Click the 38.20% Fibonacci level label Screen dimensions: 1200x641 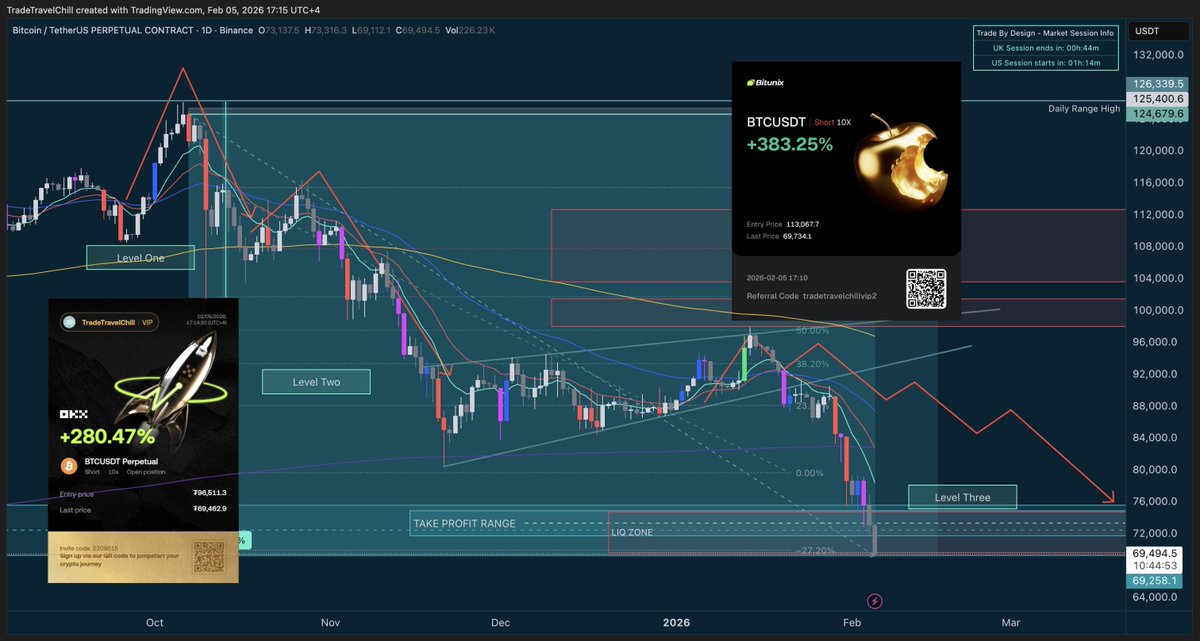812,365
